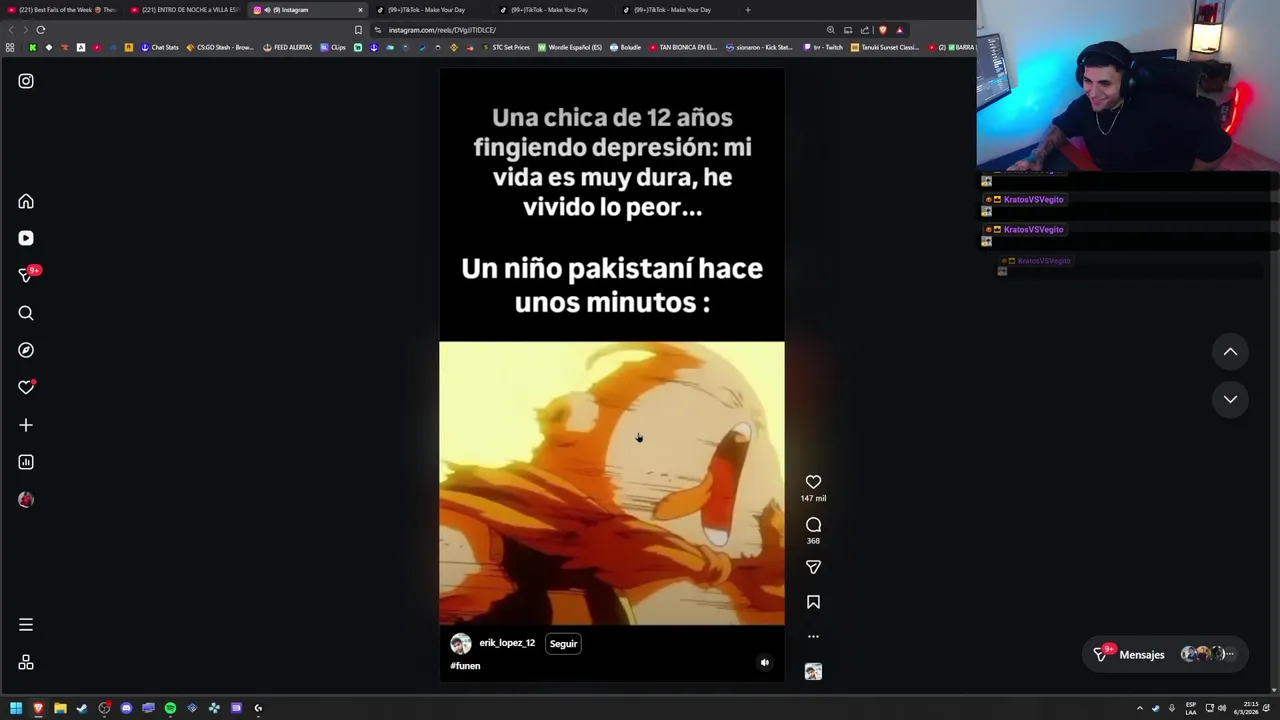Switch to the Best Fails of the Week tab
Image resolution: width=1280 pixels, height=720 pixels.
tap(62, 10)
